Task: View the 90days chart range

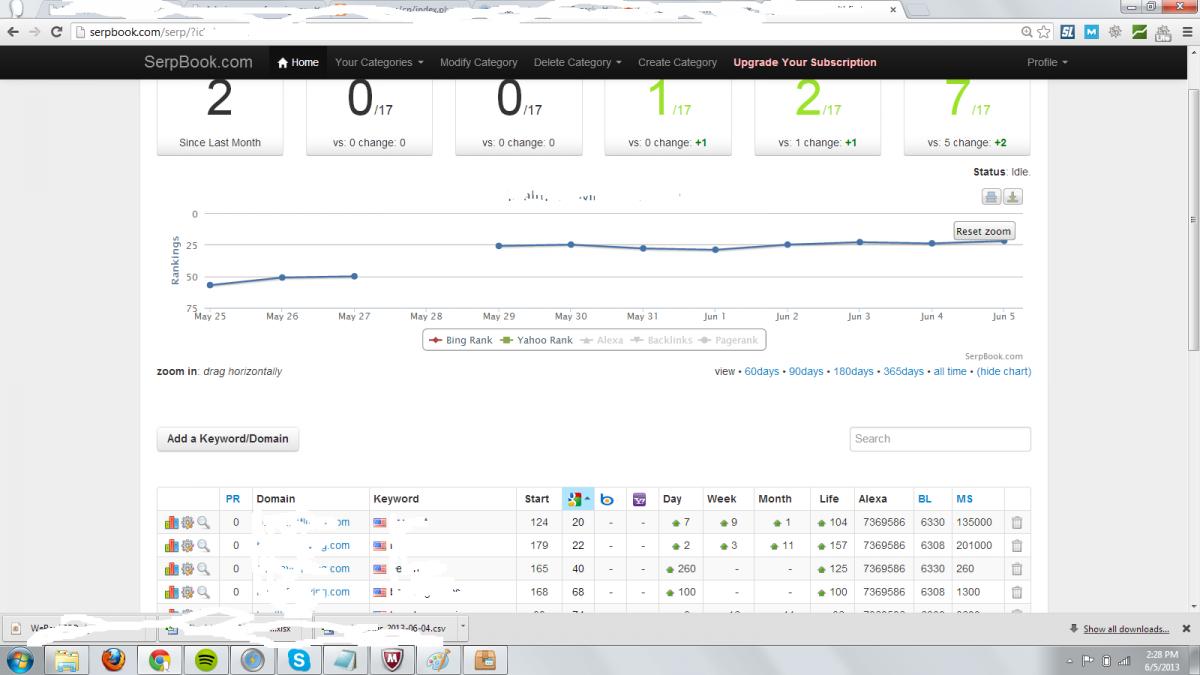Action: pyautogui.click(x=806, y=372)
